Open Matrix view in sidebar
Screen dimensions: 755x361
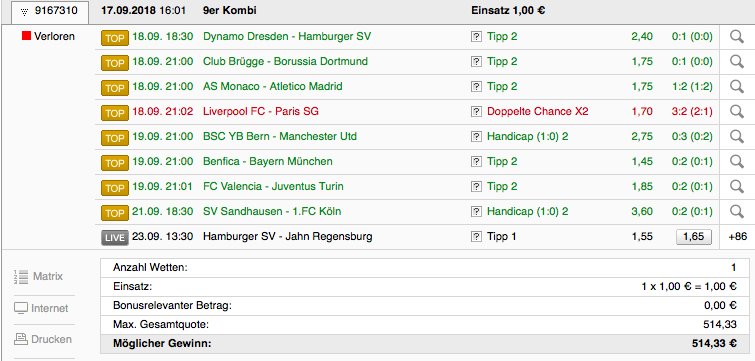[x=39, y=277]
